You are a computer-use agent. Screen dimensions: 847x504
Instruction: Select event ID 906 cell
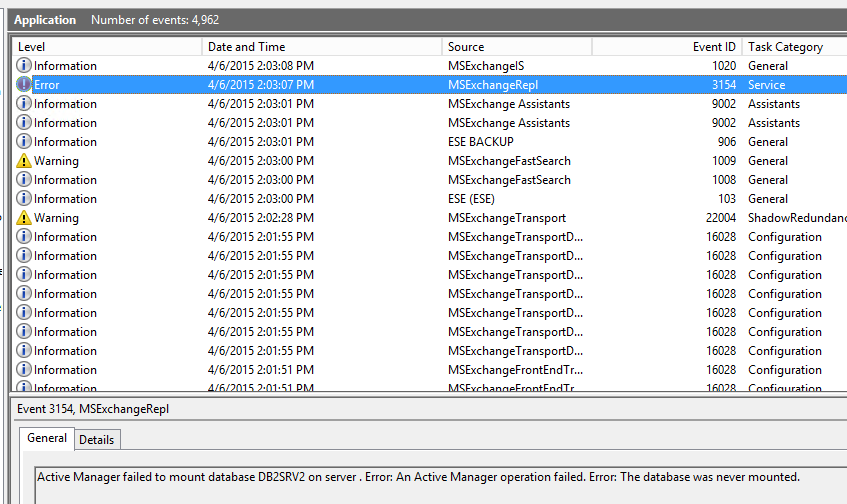pyautogui.click(x=727, y=142)
